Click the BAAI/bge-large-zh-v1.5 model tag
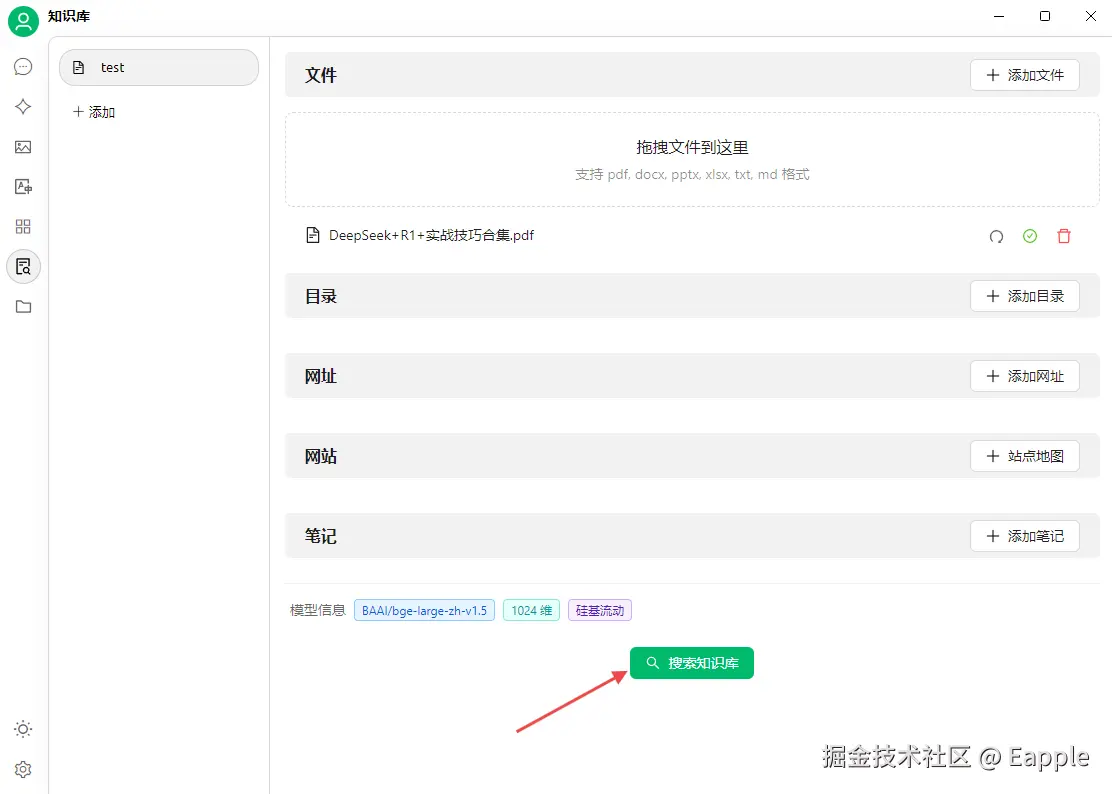This screenshot has width=1112, height=794. [x=424, y=610]
